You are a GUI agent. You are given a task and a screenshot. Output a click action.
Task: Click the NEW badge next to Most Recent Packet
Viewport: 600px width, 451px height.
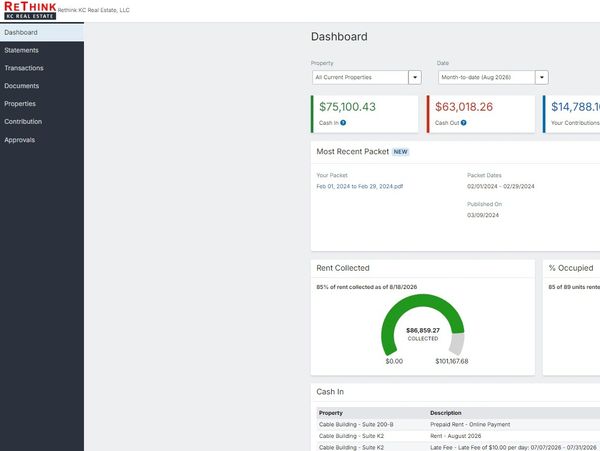pyautogui.click(x=401, y=152)
